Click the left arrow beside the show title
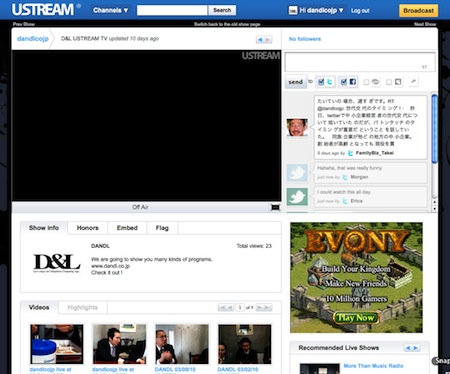Screen dimensions: 450x374 click(x=260, y=40)
